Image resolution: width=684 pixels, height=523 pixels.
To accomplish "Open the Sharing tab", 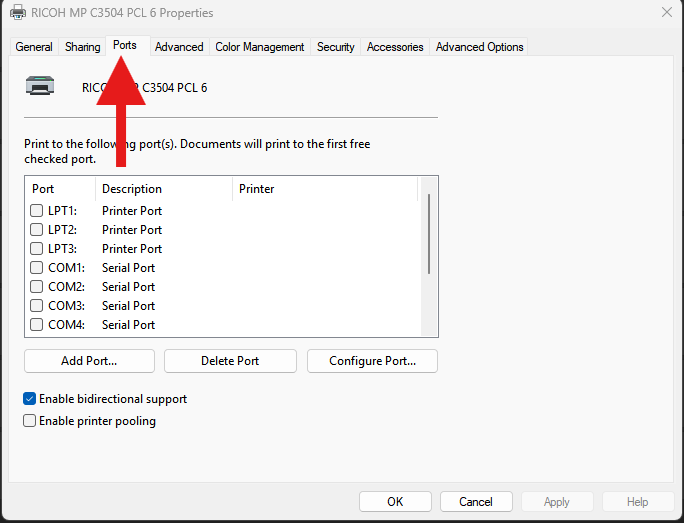I will pyautogui.click(x=82, y=47).
